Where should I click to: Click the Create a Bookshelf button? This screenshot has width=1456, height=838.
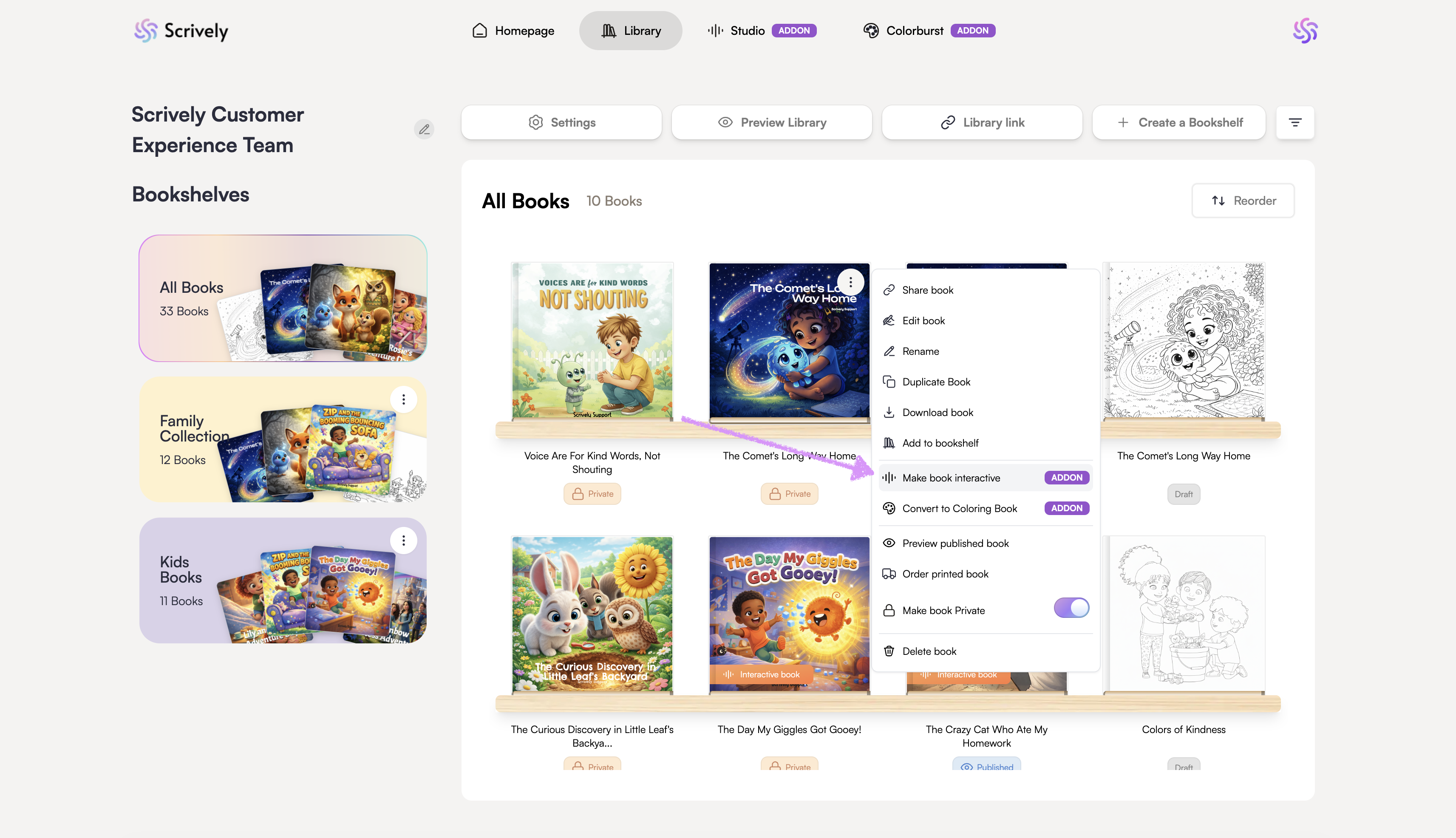point(1178,122)
